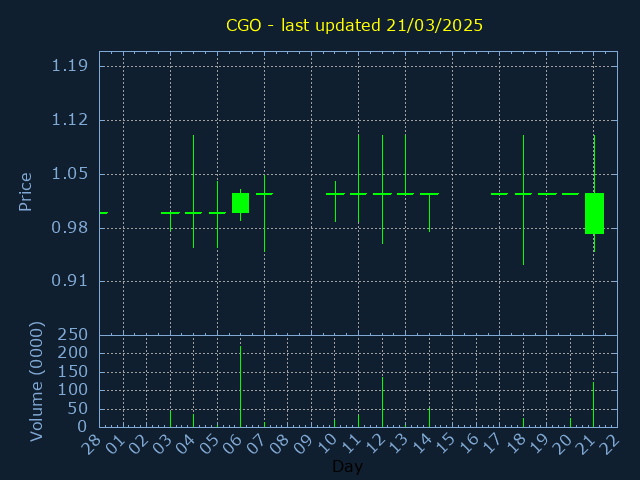Click the day 07 candlestick wick

point(264,213)
